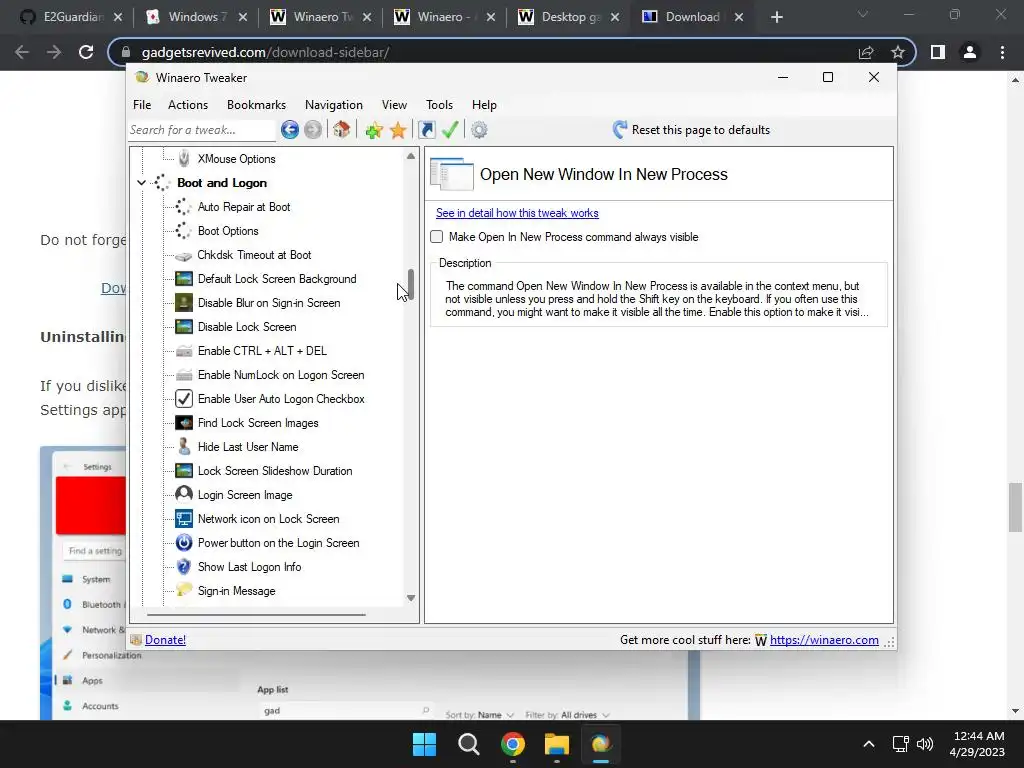Click the Chkdsk Timeout at Boot drive icon
Screen dimensions: 1024x768
tap(184, 255)
